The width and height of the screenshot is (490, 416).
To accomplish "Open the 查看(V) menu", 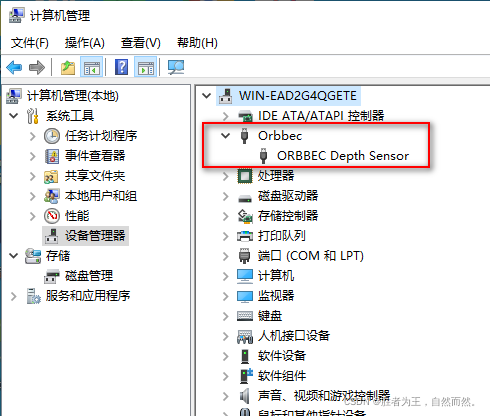I will pos(141,43).
